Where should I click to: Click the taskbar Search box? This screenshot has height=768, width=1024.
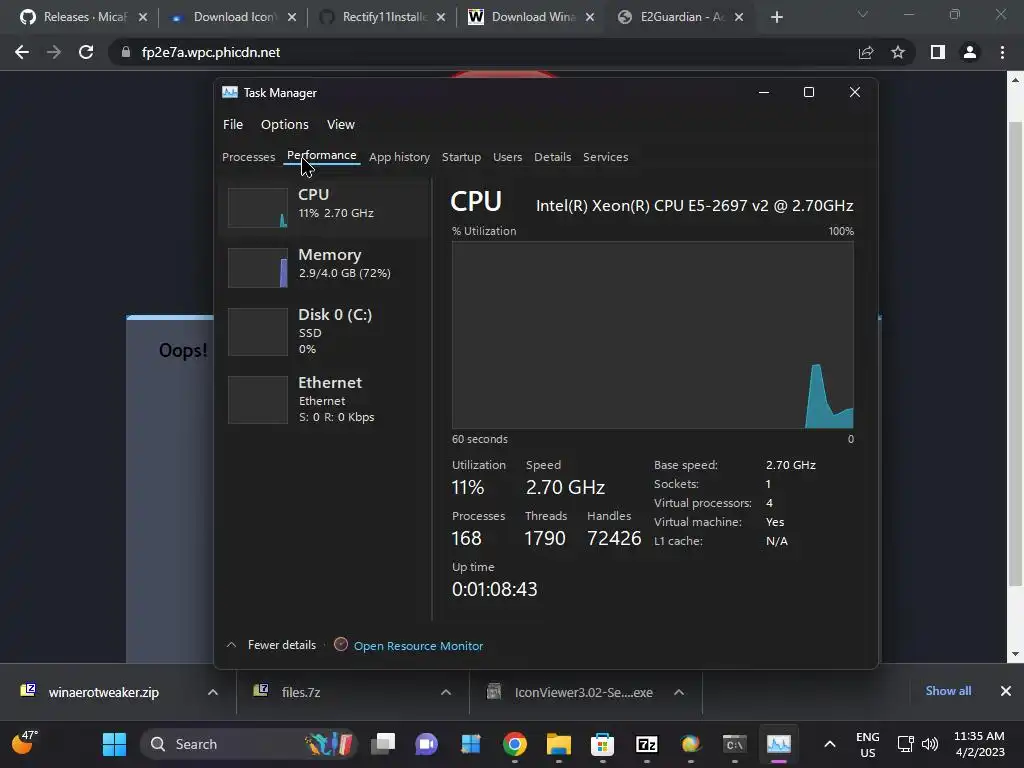pyautogui.click(x=248, y=744)
